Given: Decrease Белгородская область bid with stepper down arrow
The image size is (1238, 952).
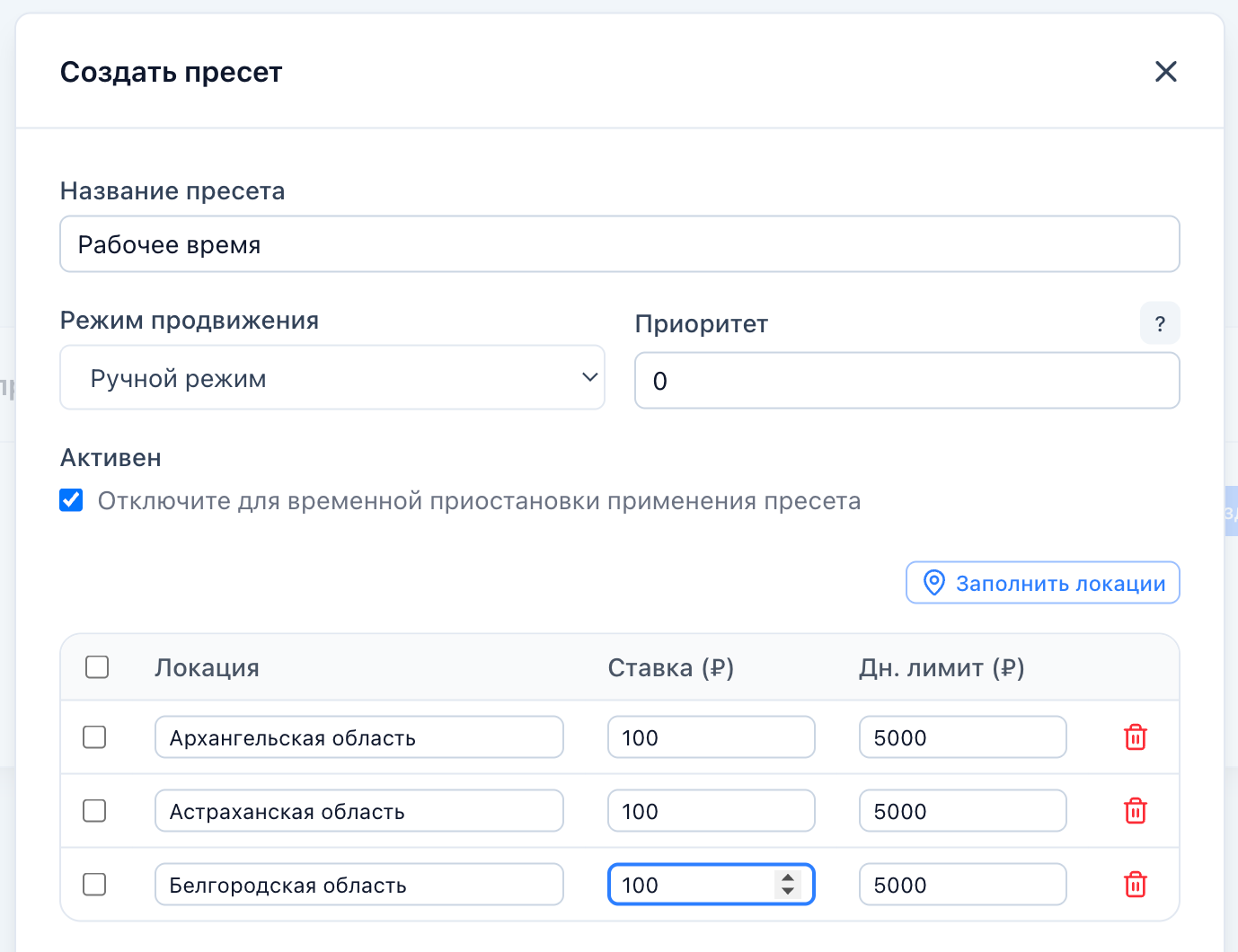Looking at the screenshot, I should [x=788, y=891].
